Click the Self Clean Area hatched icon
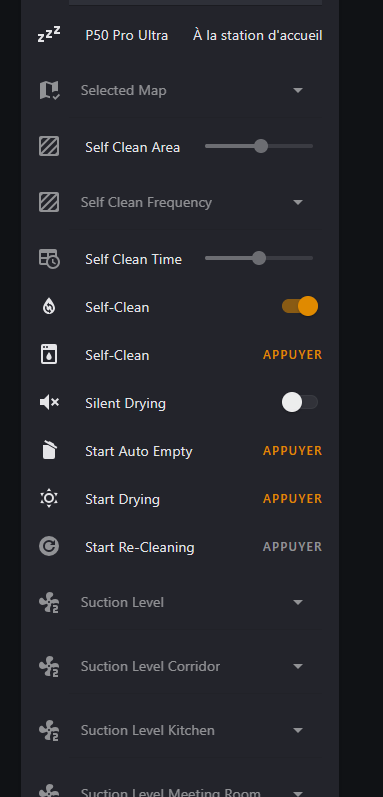The image size is (383, 797). pyautogui.click(x=49, y=147)
